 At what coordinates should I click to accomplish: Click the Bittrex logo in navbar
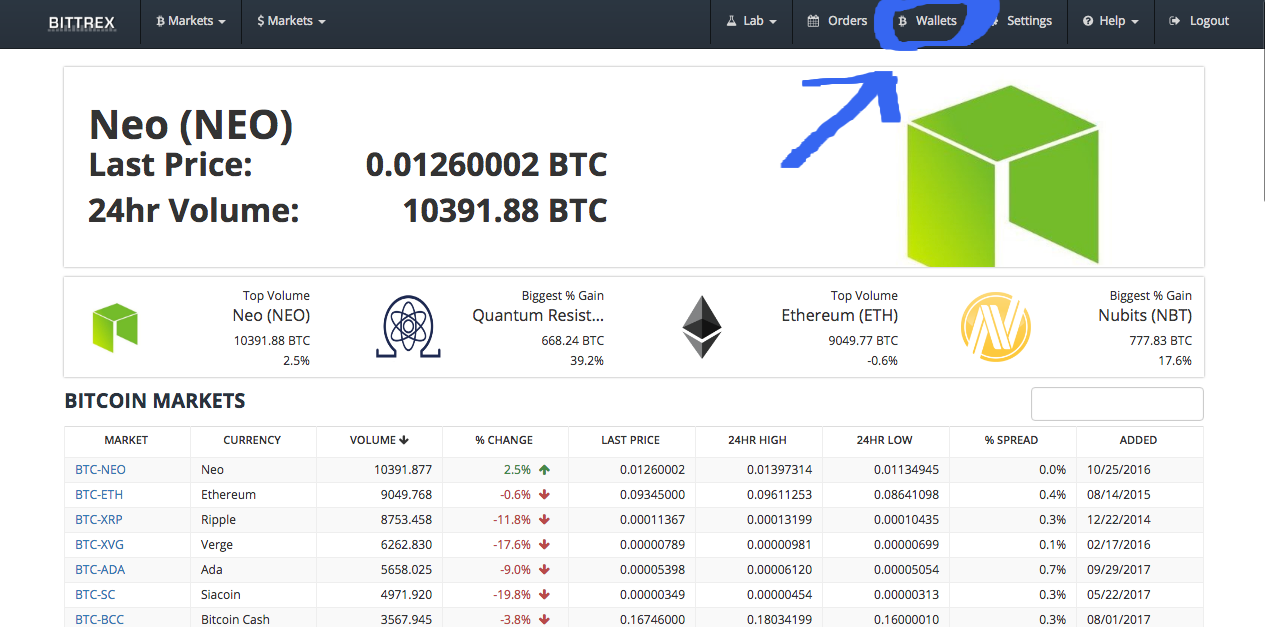[84, 22]
